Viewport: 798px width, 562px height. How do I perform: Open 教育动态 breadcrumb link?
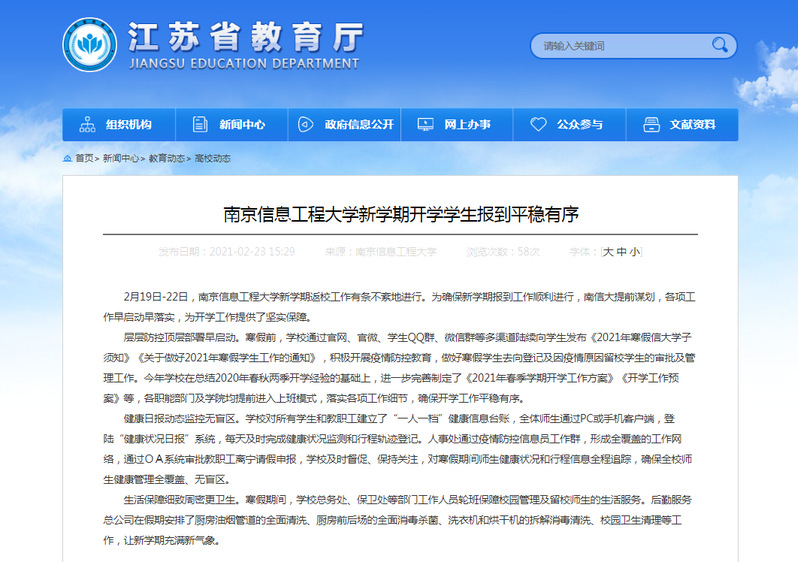coord(168,158)
